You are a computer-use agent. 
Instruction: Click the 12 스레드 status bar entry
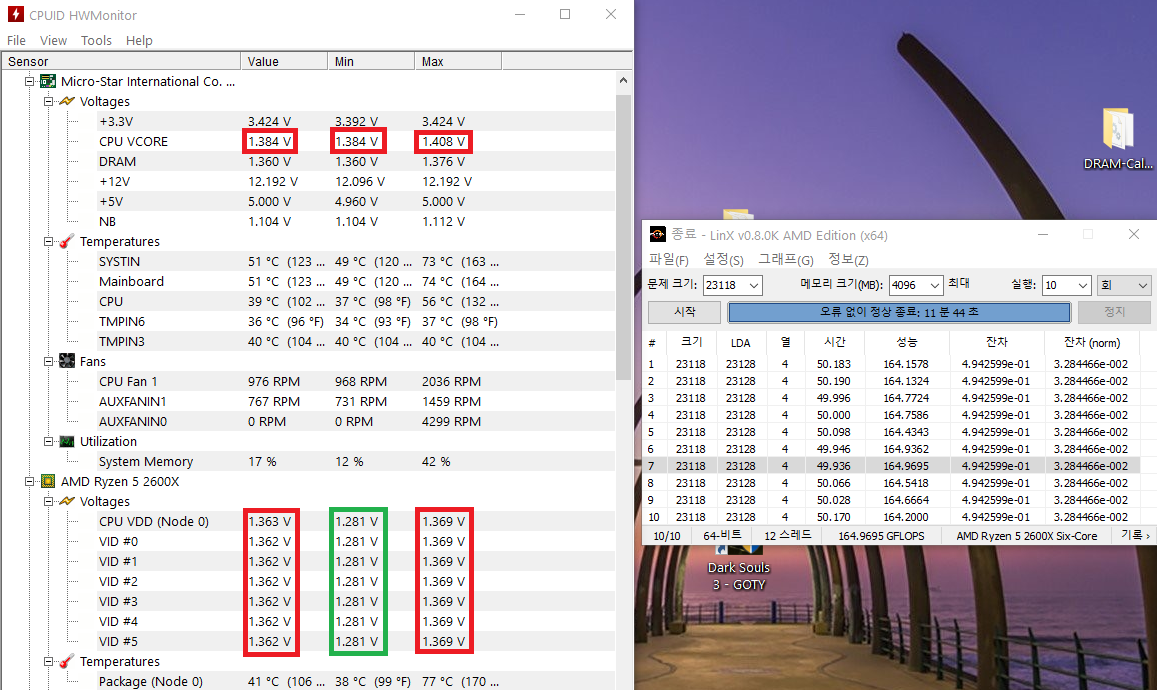[x=787, y=536]
